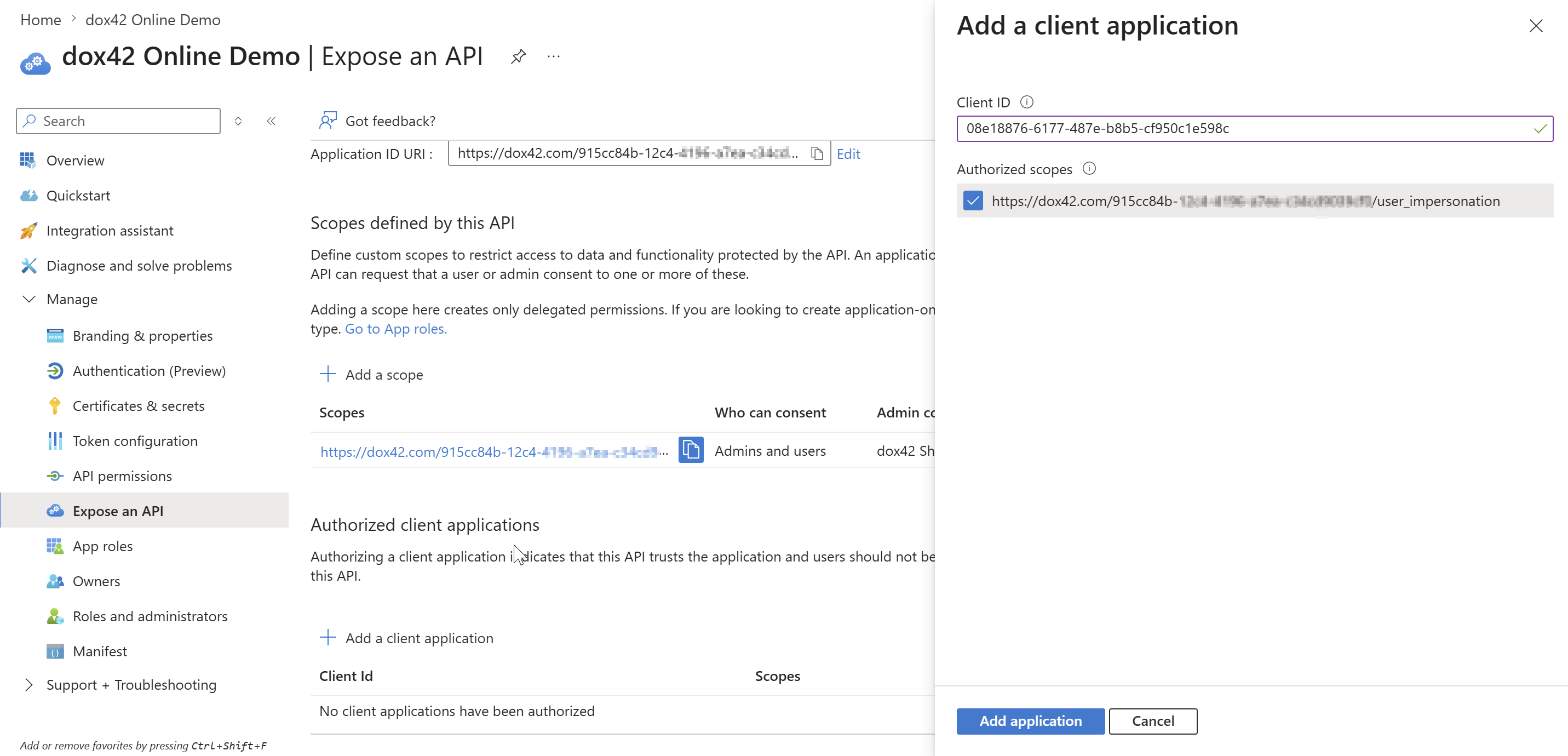Click into the Client ID input field
Viewport: 1568px width, 756px height.
(1255, 128)
